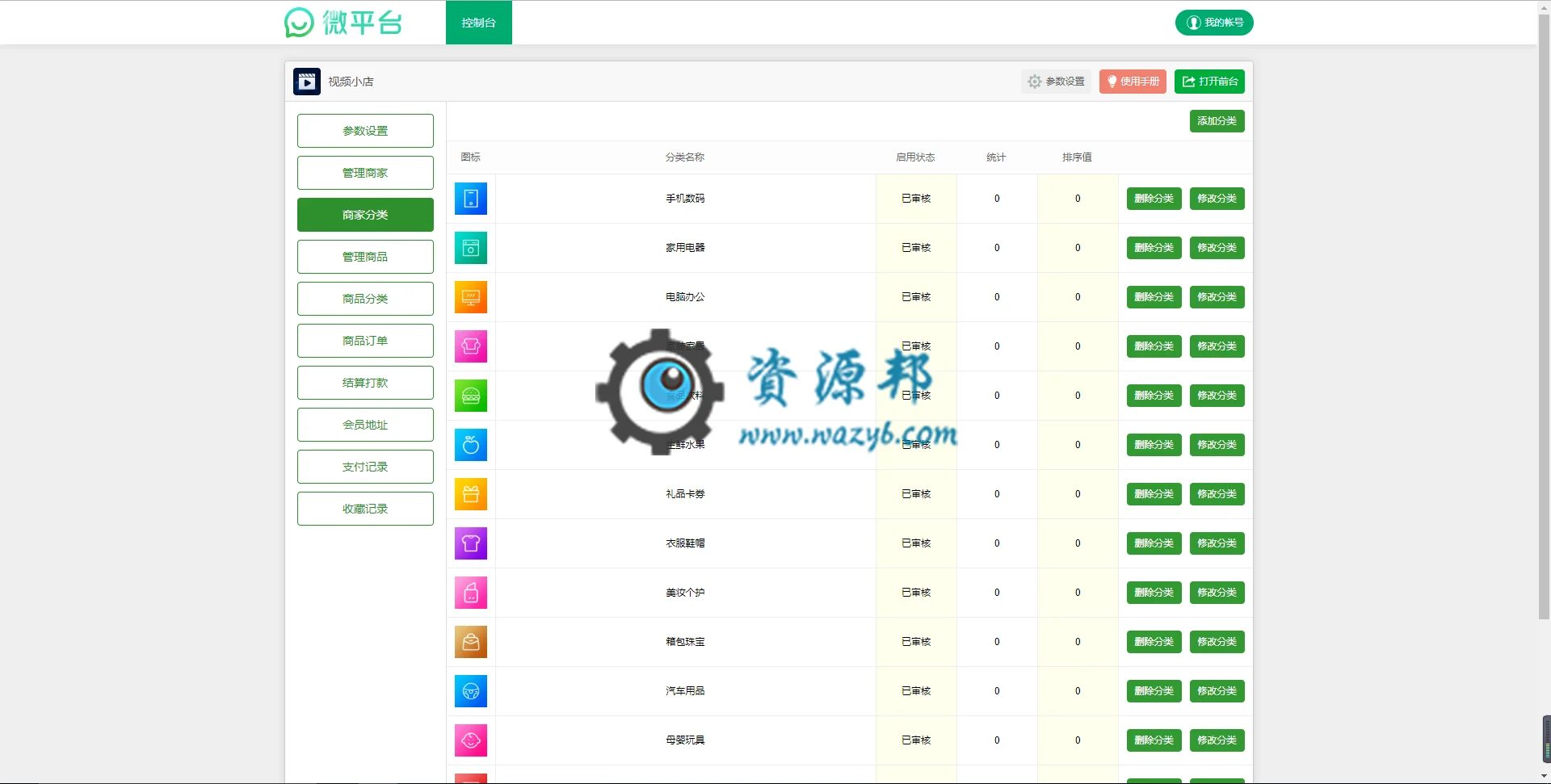Switch to the 控制台 tab
This screenshot has width=1551, height=784.
(x=479, y=23)
